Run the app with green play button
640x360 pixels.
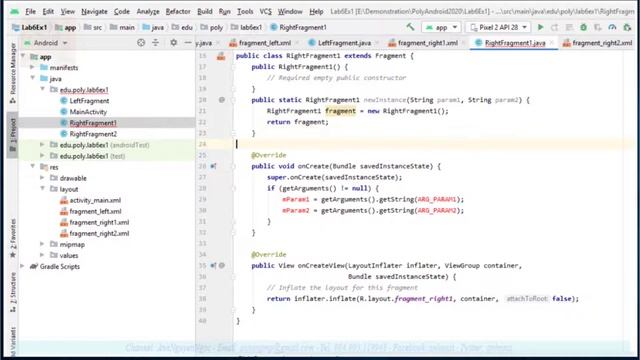540,27
